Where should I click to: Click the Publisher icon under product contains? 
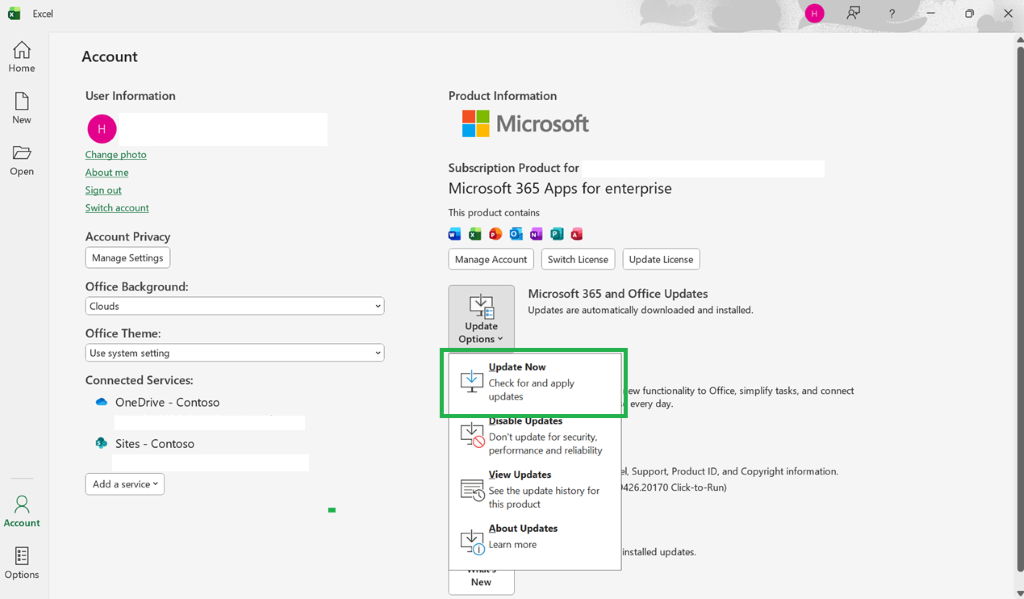coord(556,234)
